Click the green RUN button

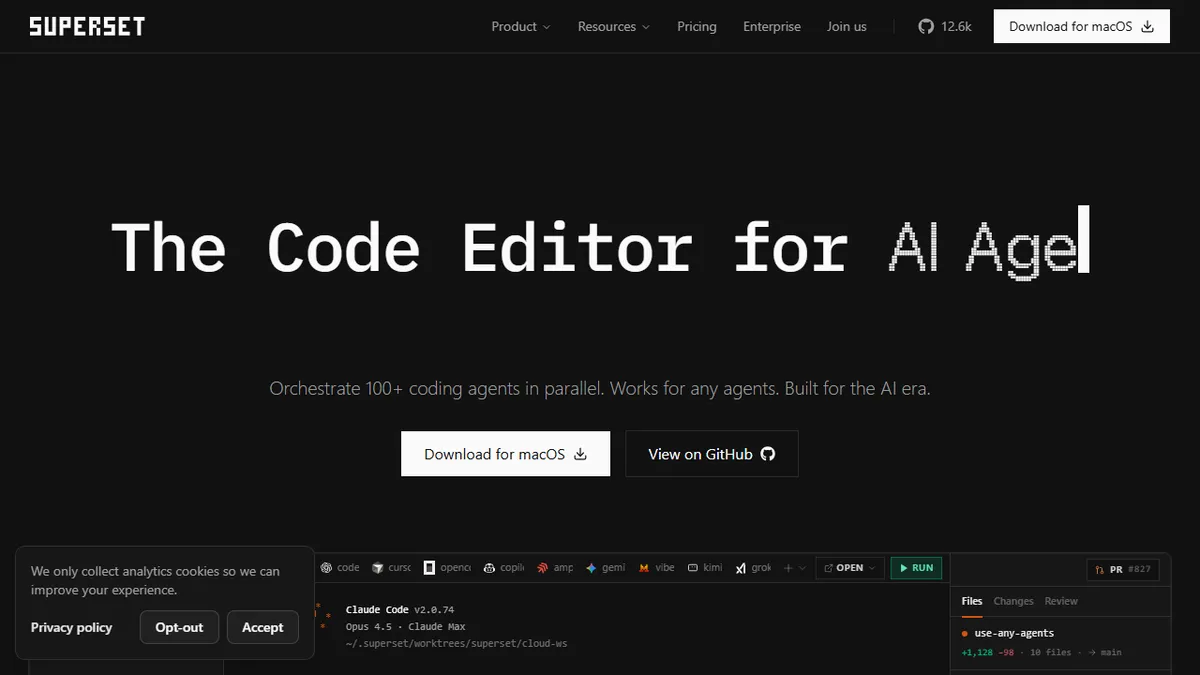tap(916, 568)
